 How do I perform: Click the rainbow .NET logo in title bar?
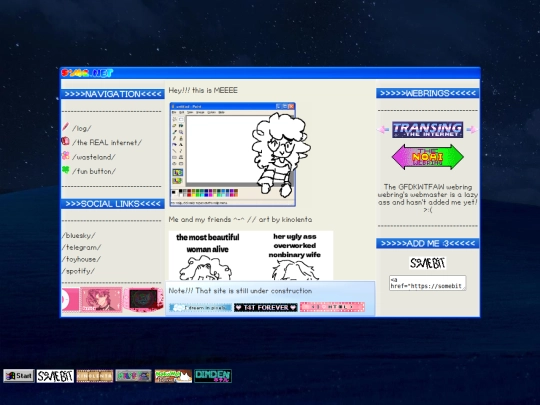pyautogui.click(x=87, y=73)
